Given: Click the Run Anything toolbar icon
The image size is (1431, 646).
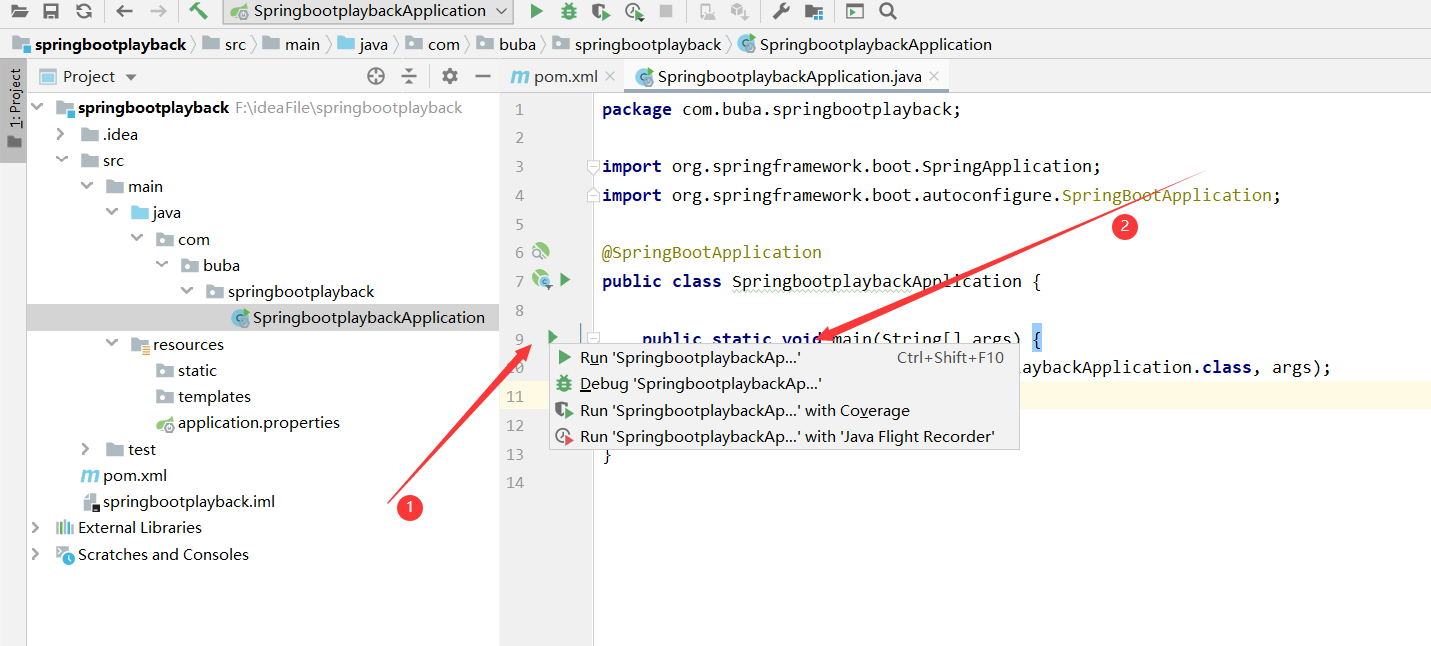Looking at the screenshot, I should [x=854, y=11].
